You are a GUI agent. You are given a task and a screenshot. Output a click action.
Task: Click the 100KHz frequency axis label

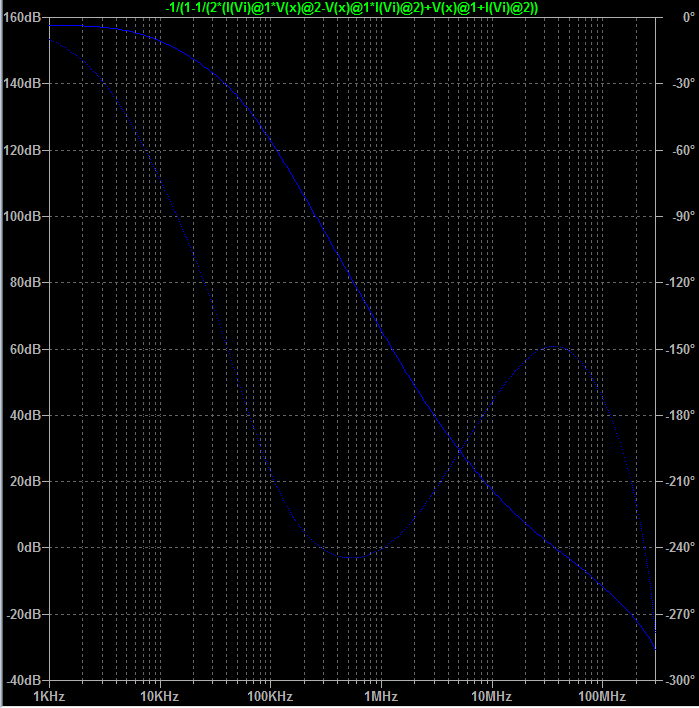coord(270,696)
